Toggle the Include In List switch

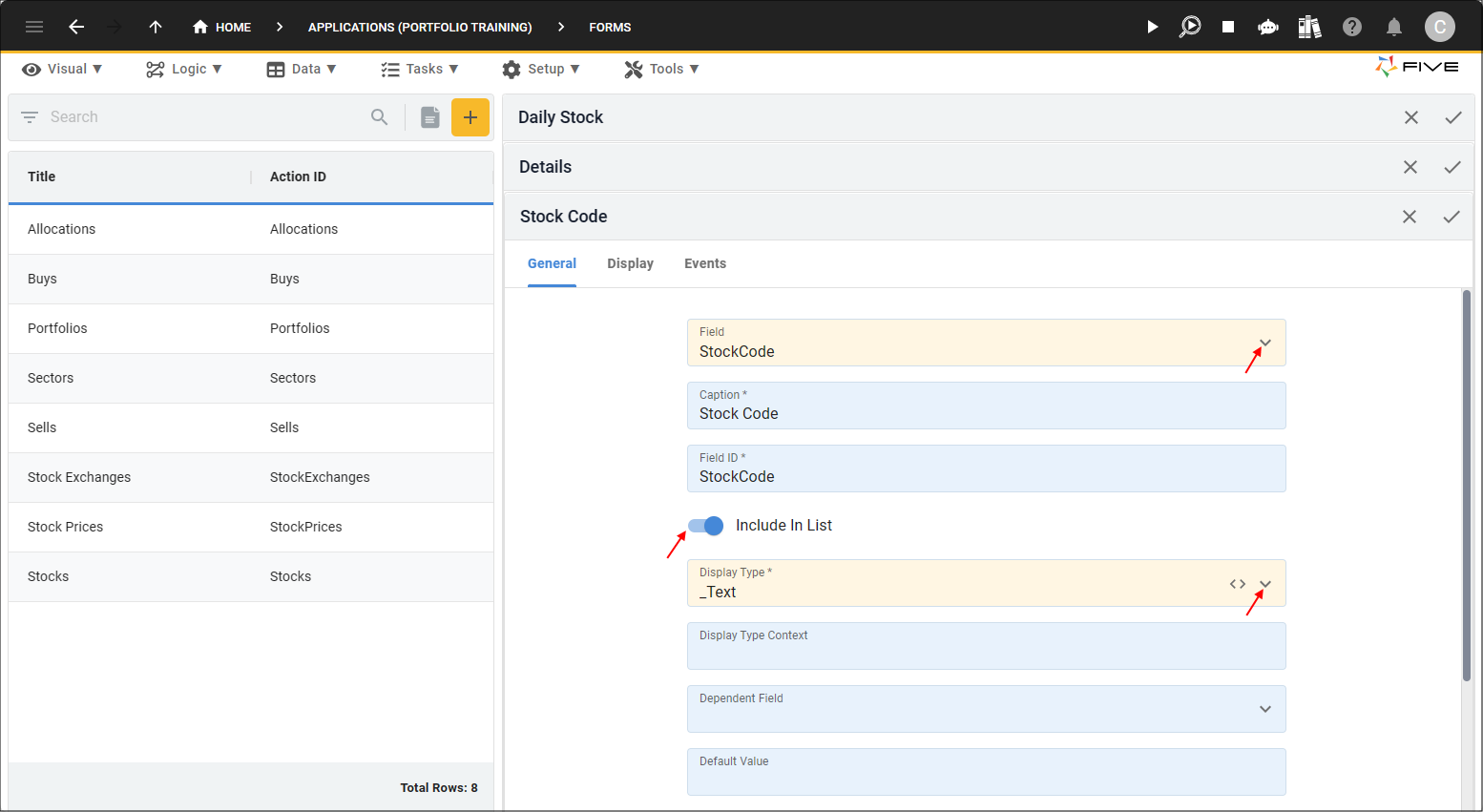[706, 526]
